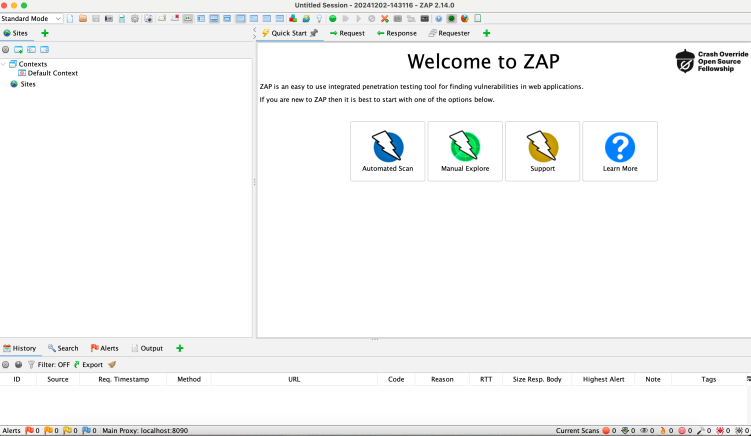Click the Highest Alert column header

pos(603,379)
